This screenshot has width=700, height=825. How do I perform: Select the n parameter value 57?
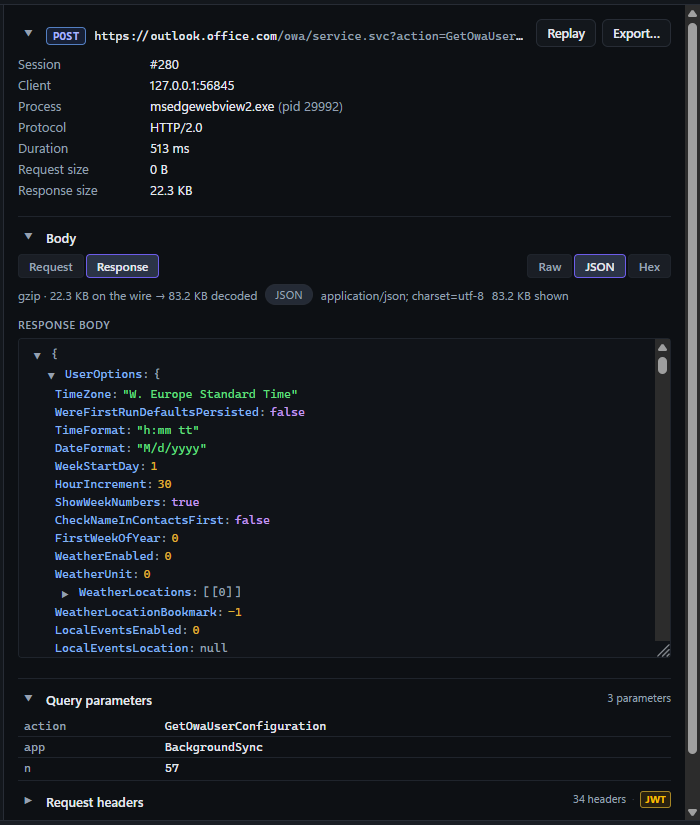172,768
